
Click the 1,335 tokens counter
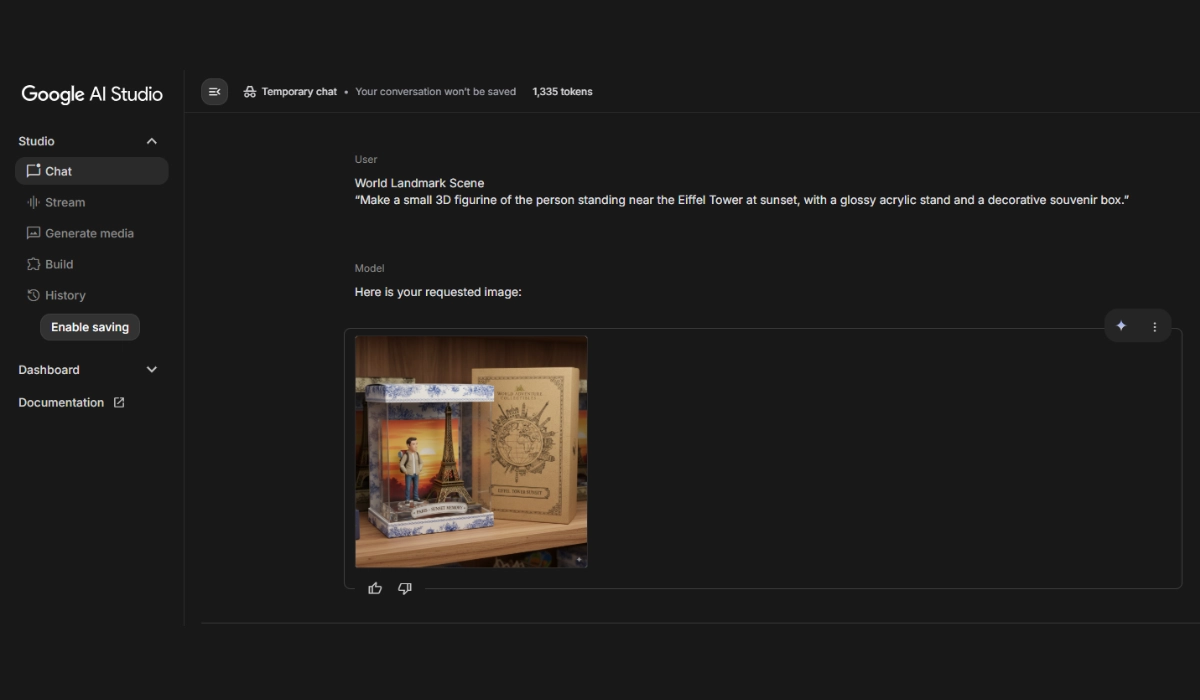pos(562,92)
